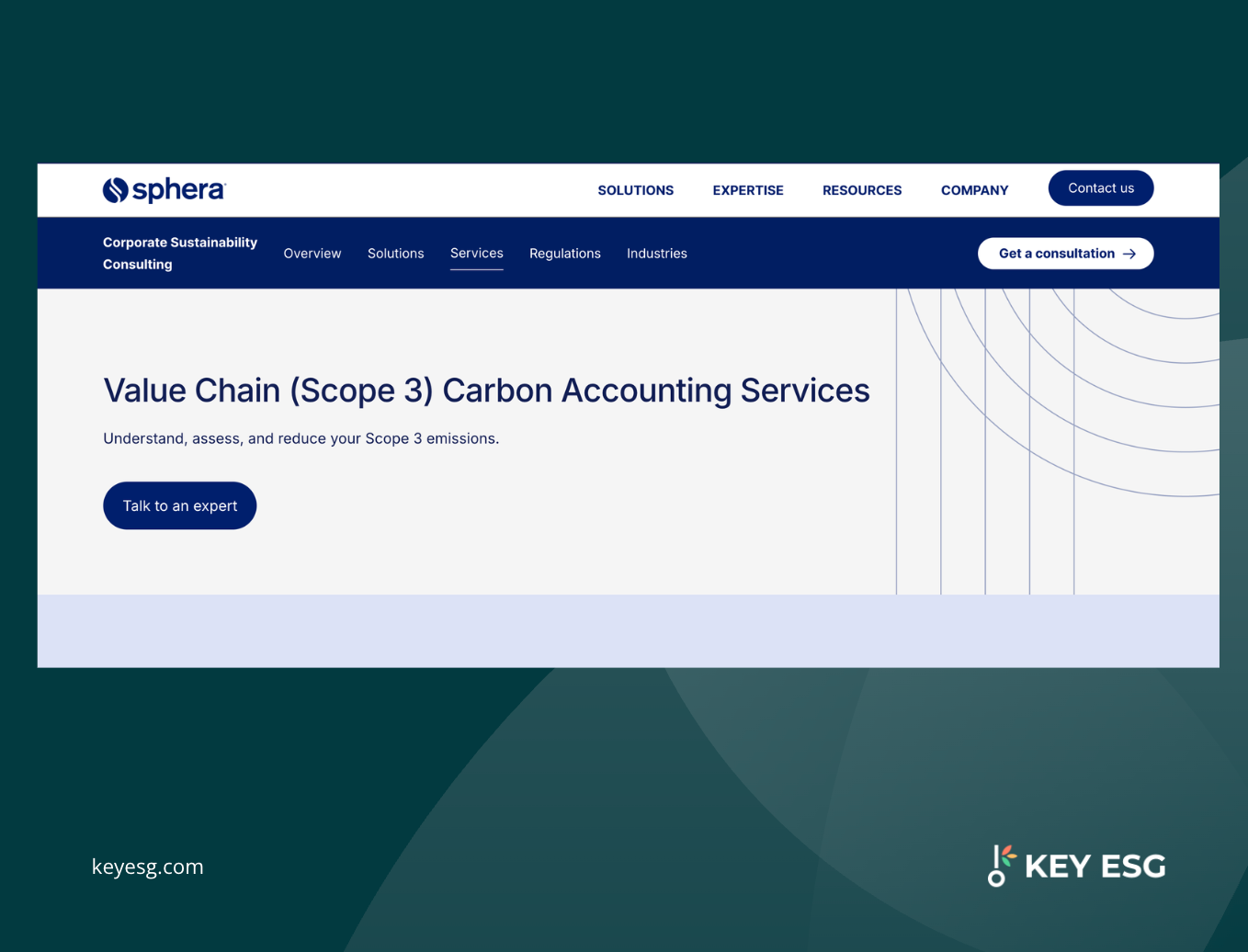Screen dimensions: 1248x952
Task: Select the Sphera swirl symbol
Action: [x=114, y=189]
